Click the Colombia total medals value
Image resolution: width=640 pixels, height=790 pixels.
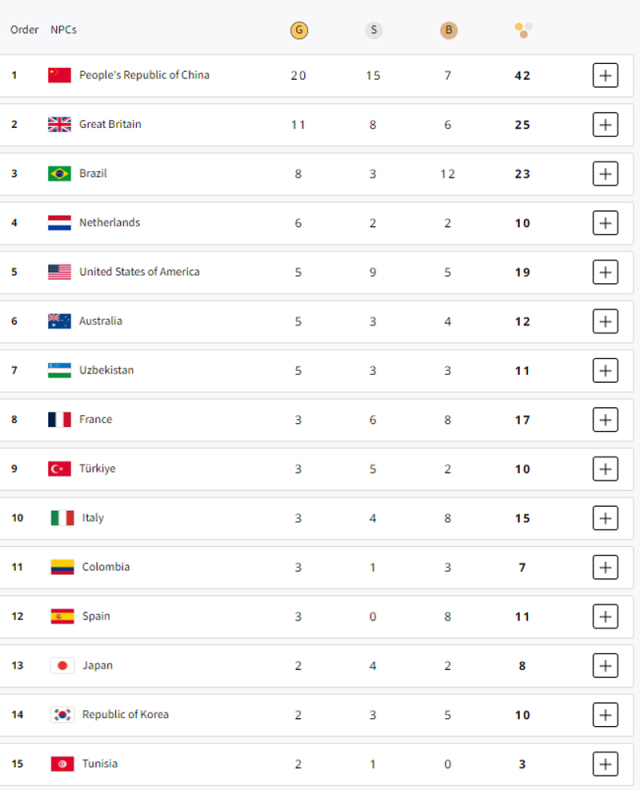coord(523,568)
